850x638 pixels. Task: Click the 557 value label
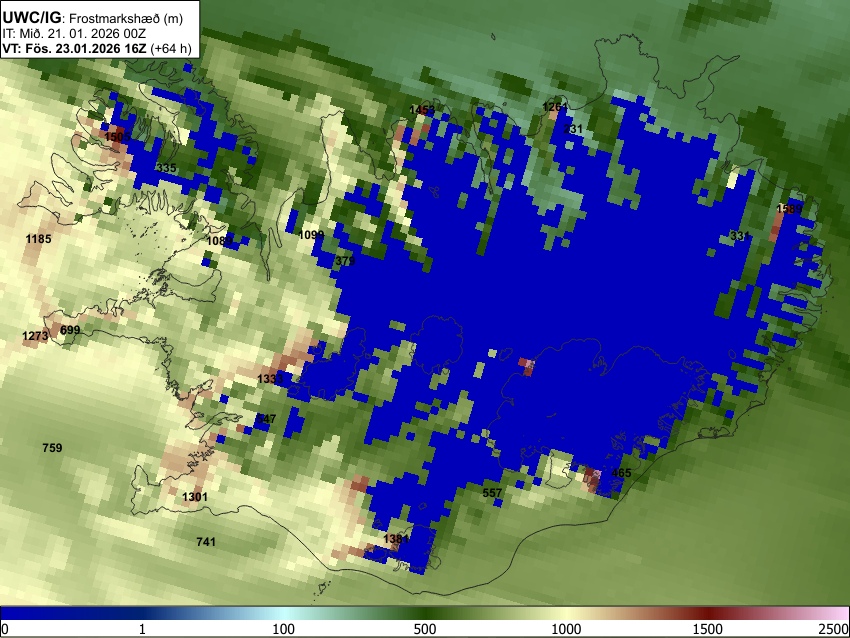click(492, 493)
